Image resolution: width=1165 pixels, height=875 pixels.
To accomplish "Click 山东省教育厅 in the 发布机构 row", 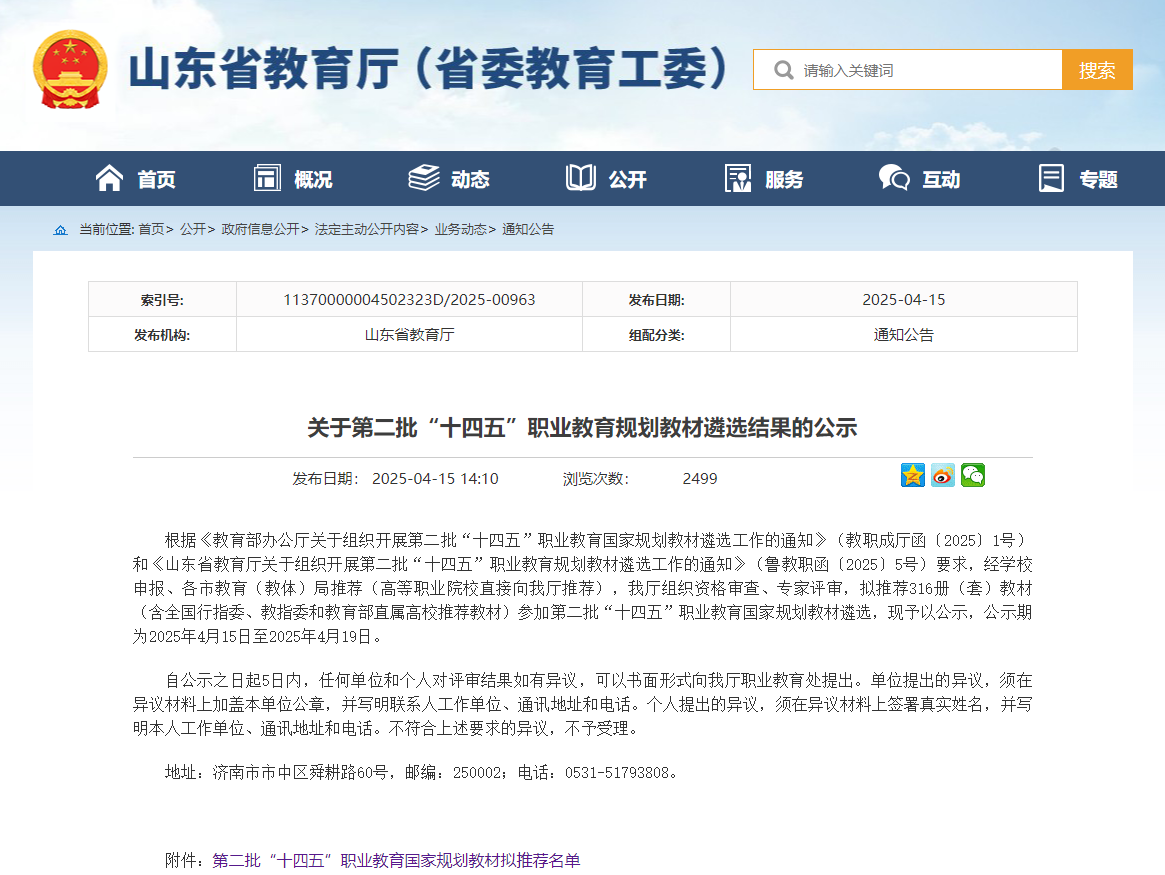I will click(409, 334).
